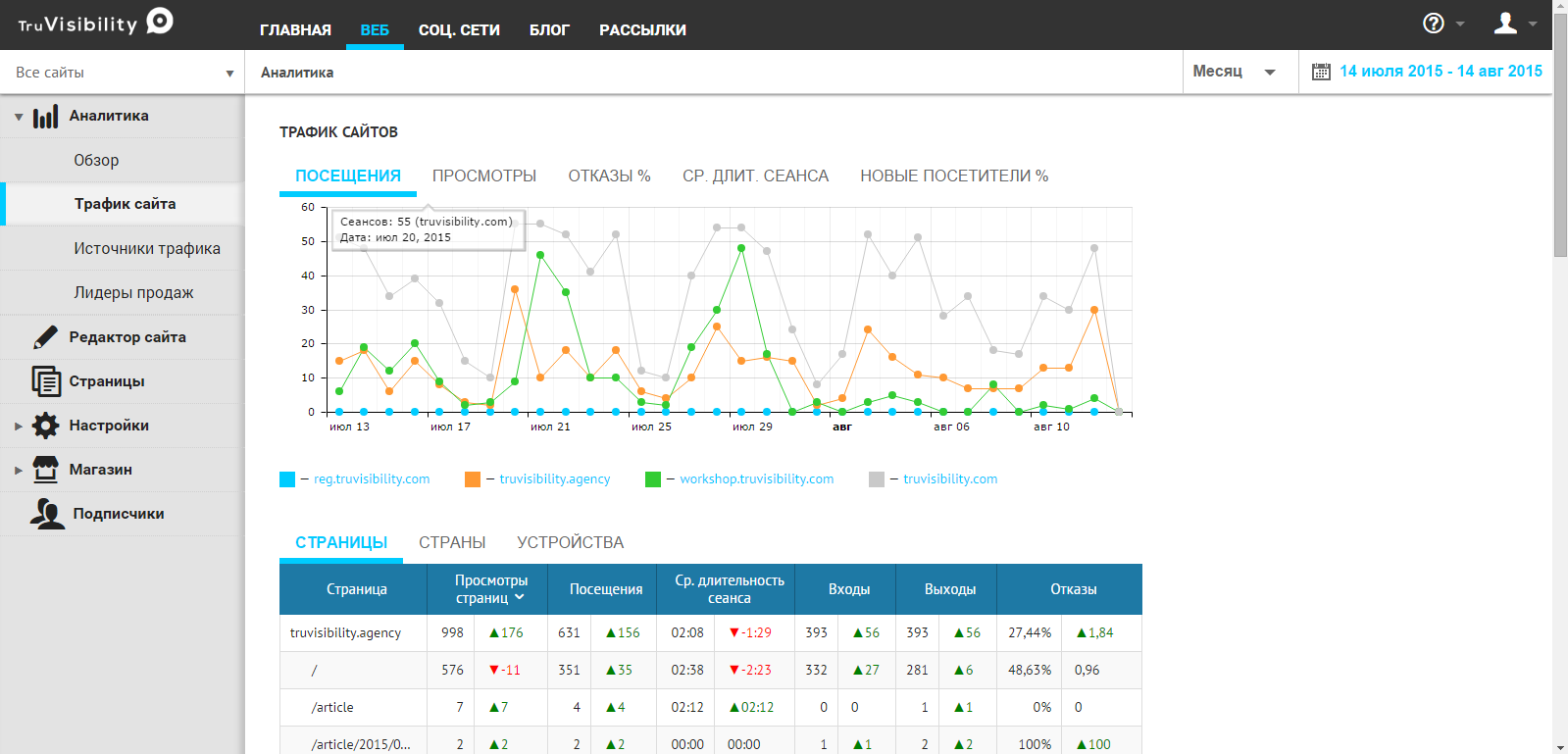Screen dimensions: 1568x754
Task: Expand the Настройки section arrow
Action: click(19, 426)
